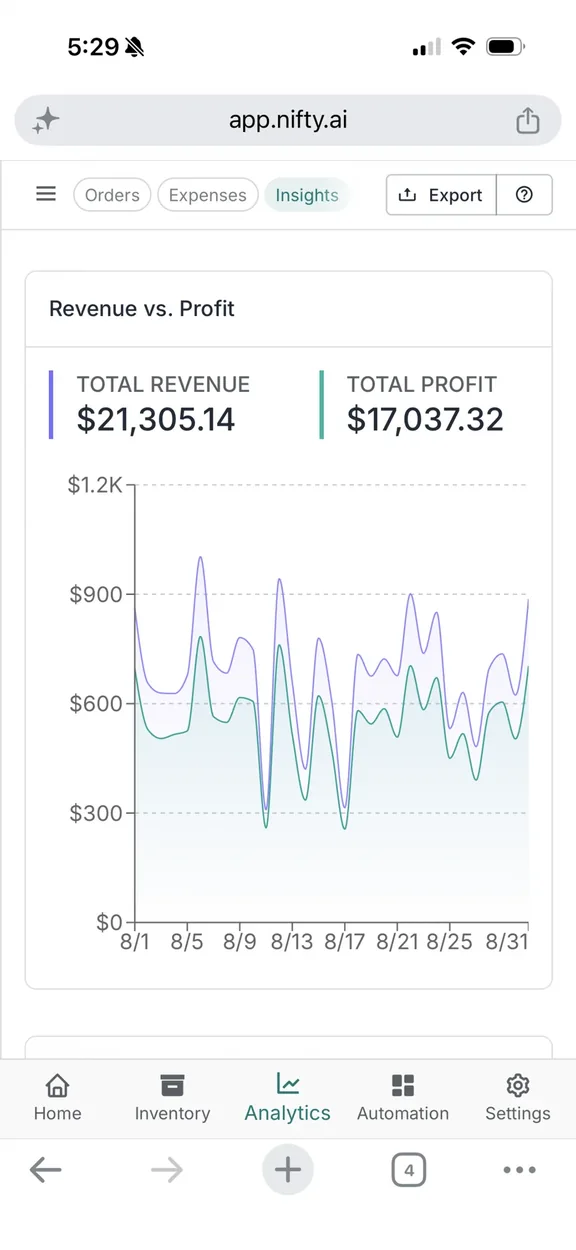
Task: Open Inventory in bottom navigation
Action: point(172,1098)
